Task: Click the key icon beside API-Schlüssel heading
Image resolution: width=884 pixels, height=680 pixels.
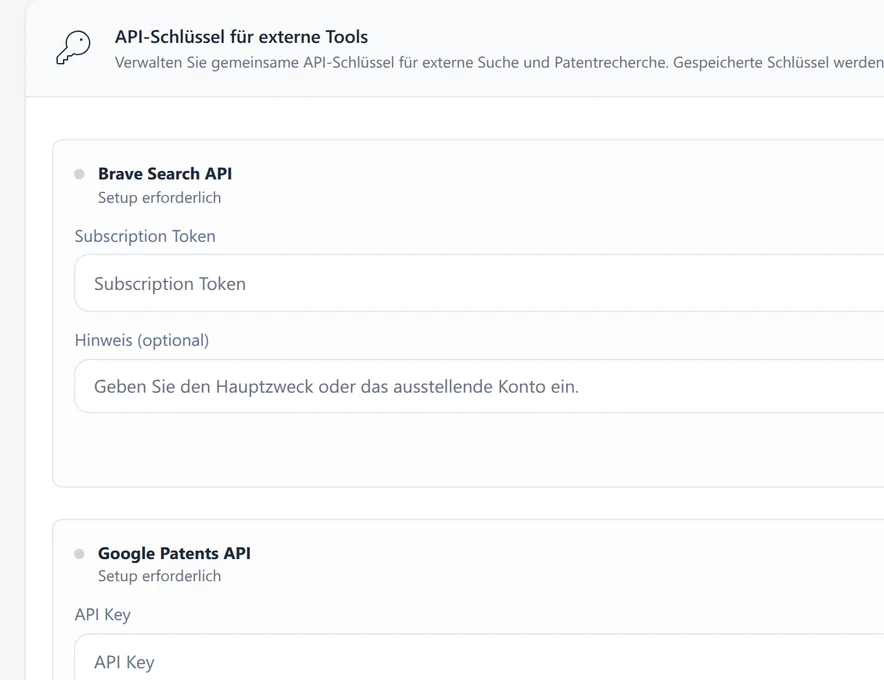Action: (x=73, y=47)
